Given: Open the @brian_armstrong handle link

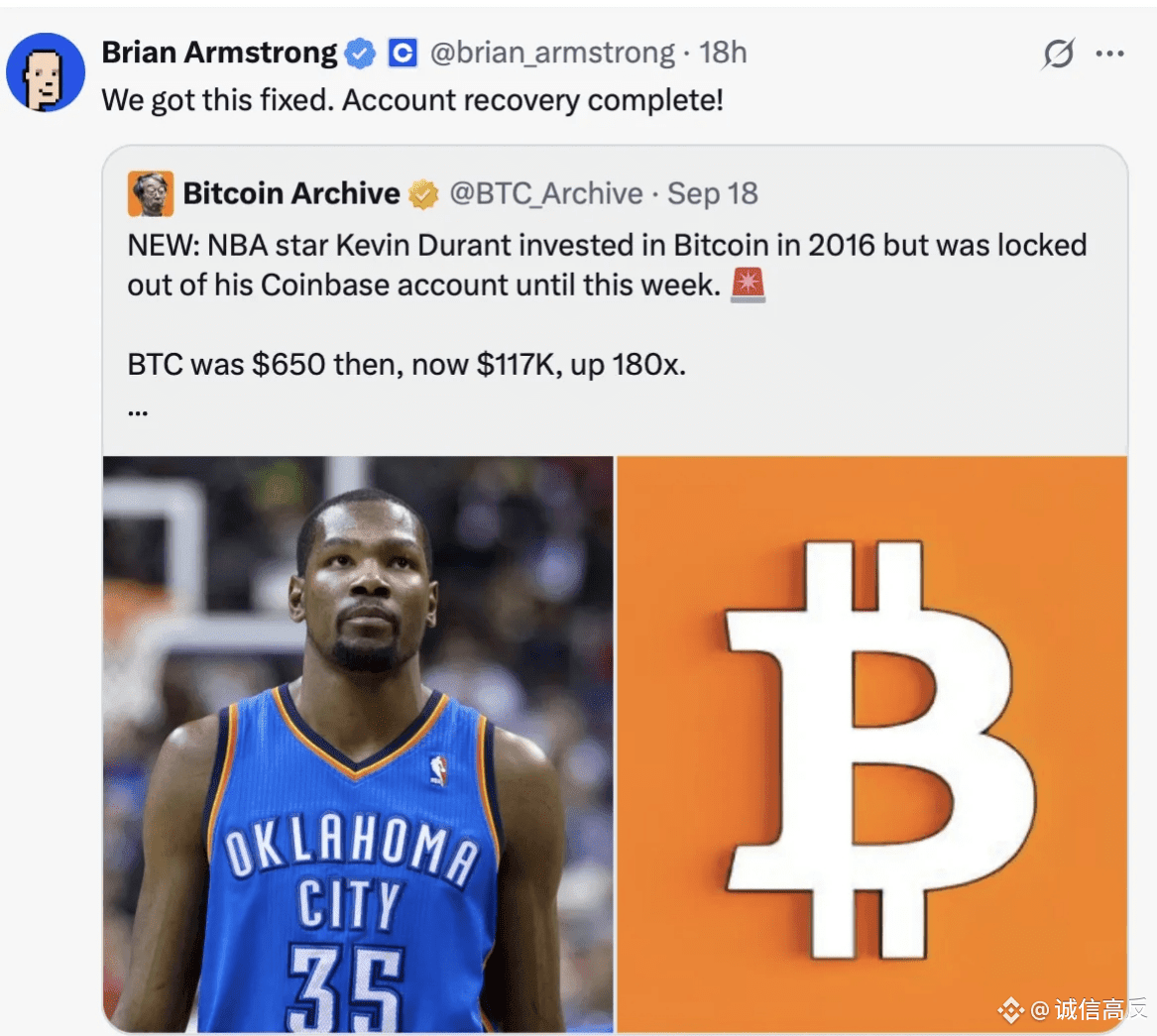Looking at the screenshot, I should (x=552, y=54).
